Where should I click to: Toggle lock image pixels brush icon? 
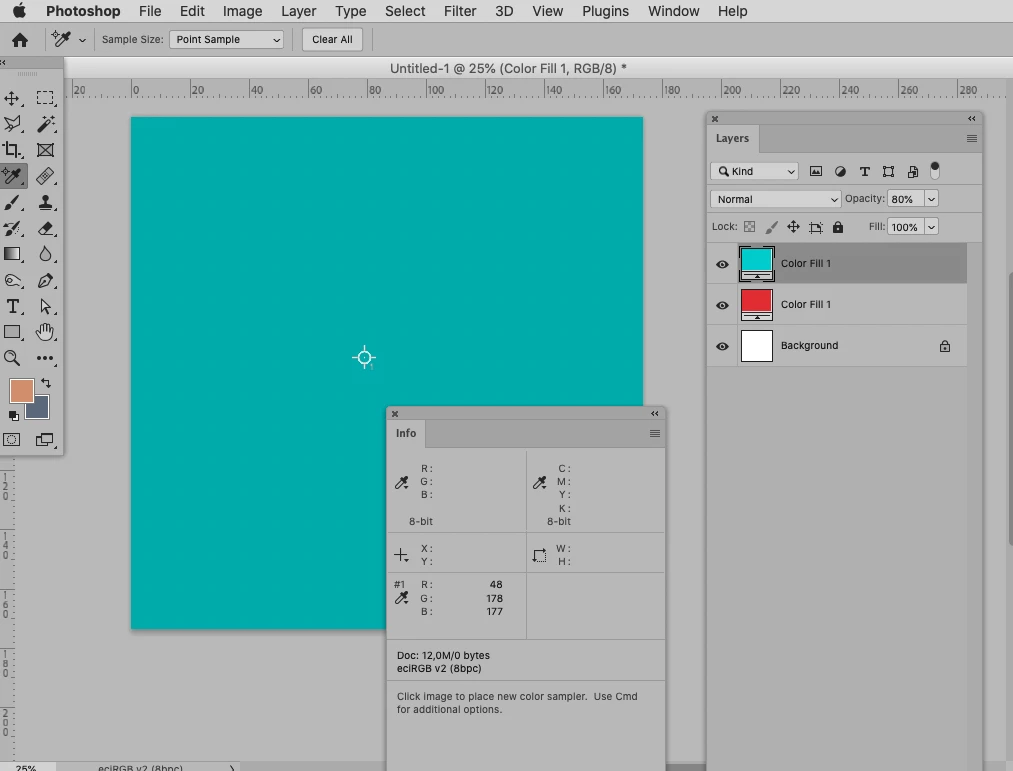click(771, 227)
